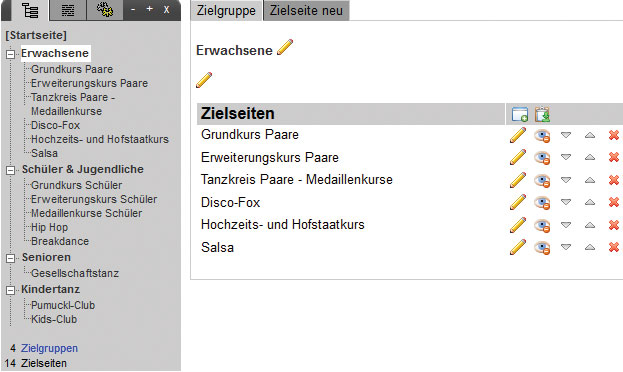623x372 pixels.
Task: Select the Senioren group
Action: coord(46,257)
